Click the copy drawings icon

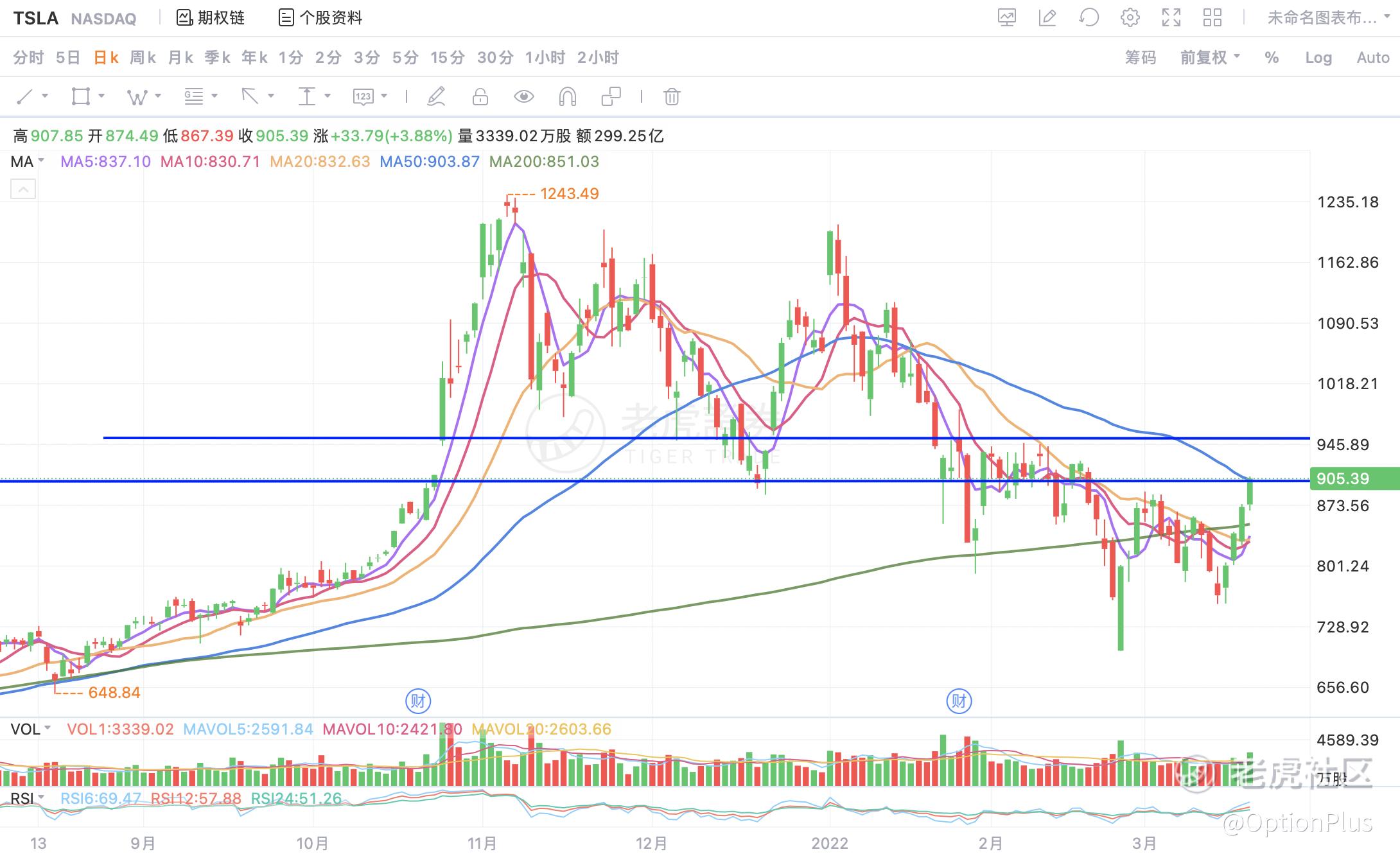(611, 97)
